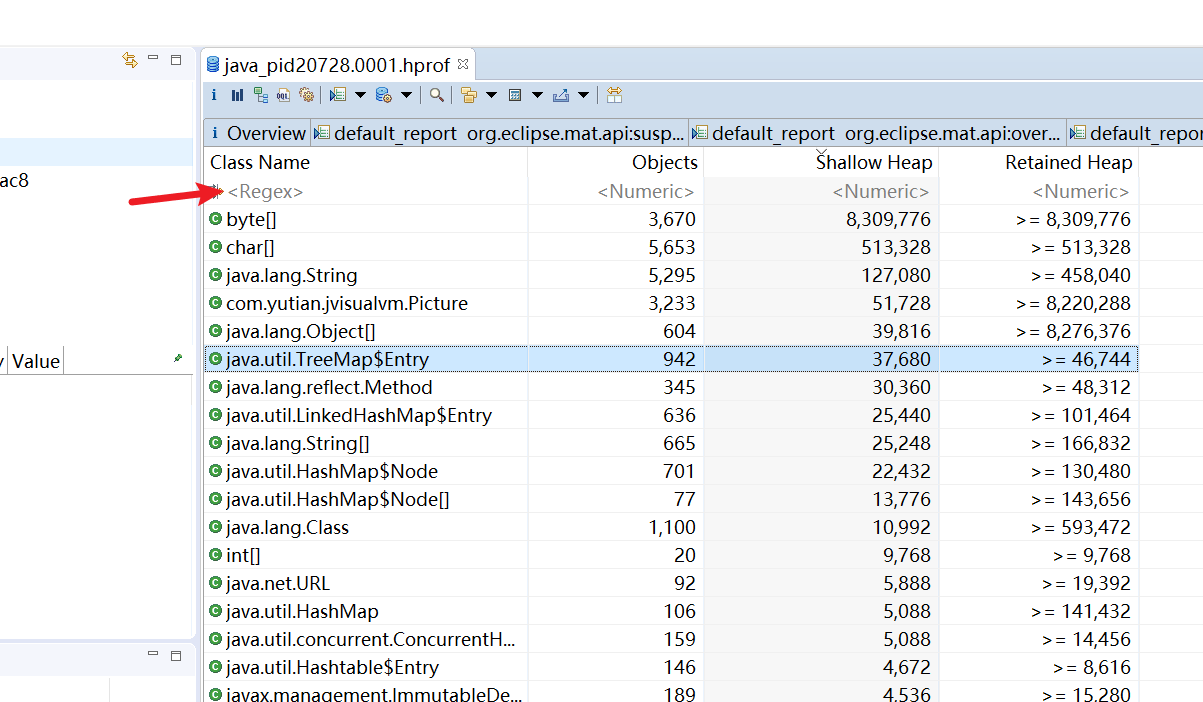1203x702 pixels.
Task: Select the java_pid20728.0001.hprof editor tab
Action: coord(336,65)
